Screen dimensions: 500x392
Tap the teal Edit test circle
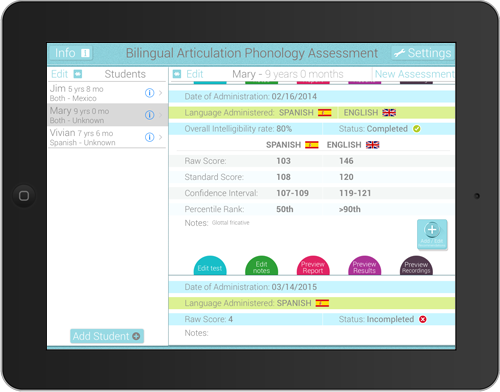[x=210, y=266]
